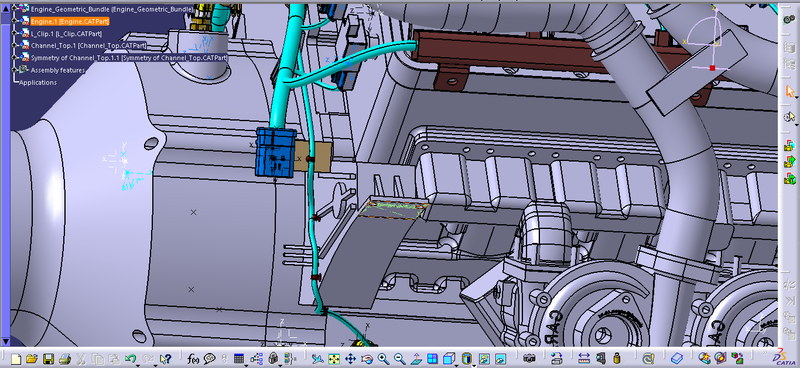
Task: Select L_Clip.1 in the specification tree
Action: pyautogui.click(x=66, y=34)
